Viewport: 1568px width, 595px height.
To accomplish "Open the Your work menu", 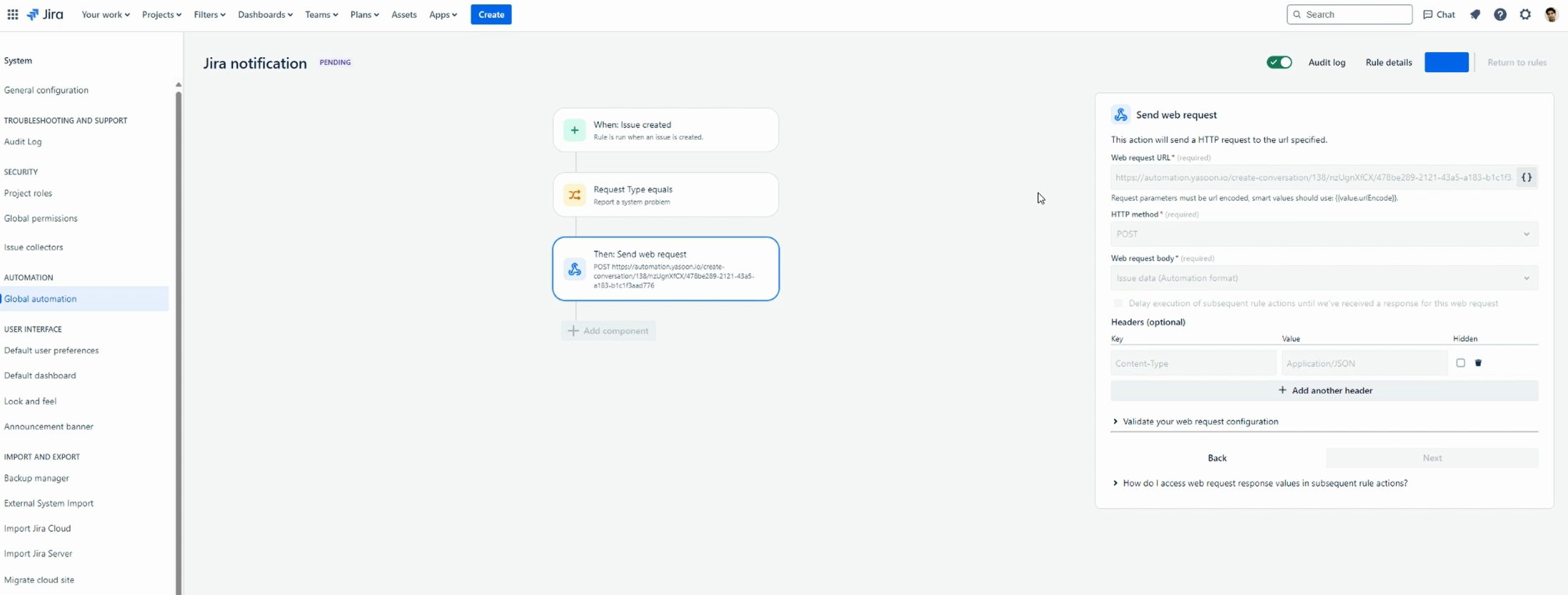I will (106, 14).
